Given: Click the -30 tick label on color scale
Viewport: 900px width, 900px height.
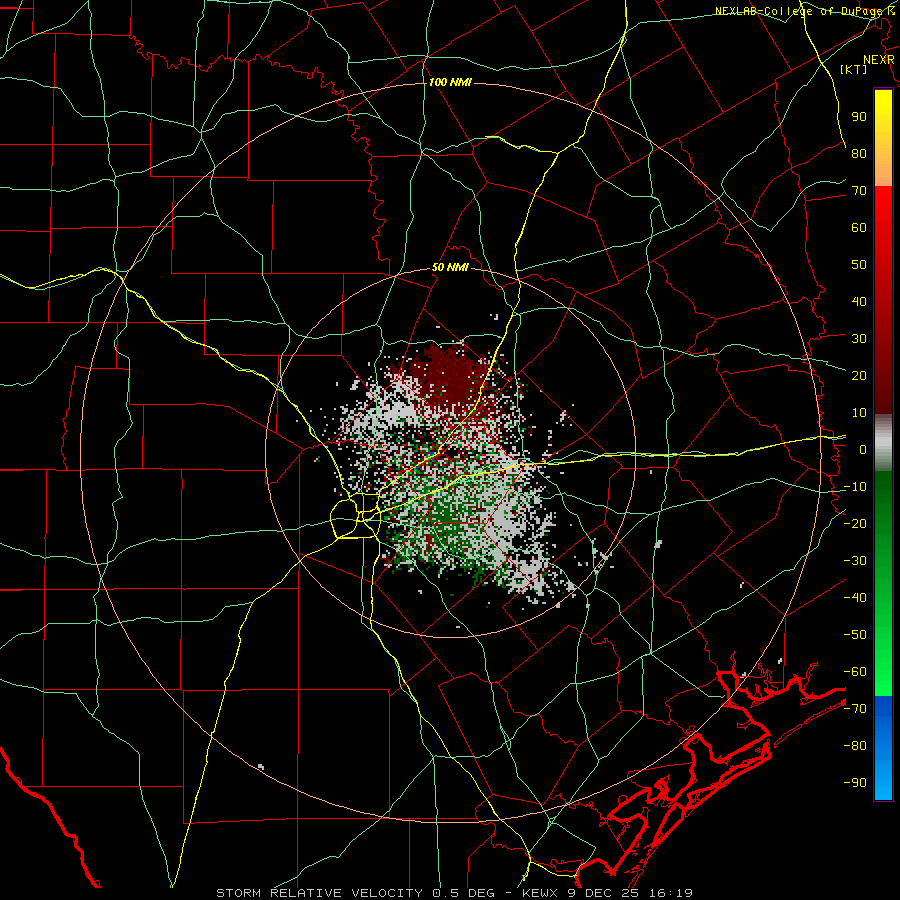Looking at the screenshot, I should click(x=855, y=561).
